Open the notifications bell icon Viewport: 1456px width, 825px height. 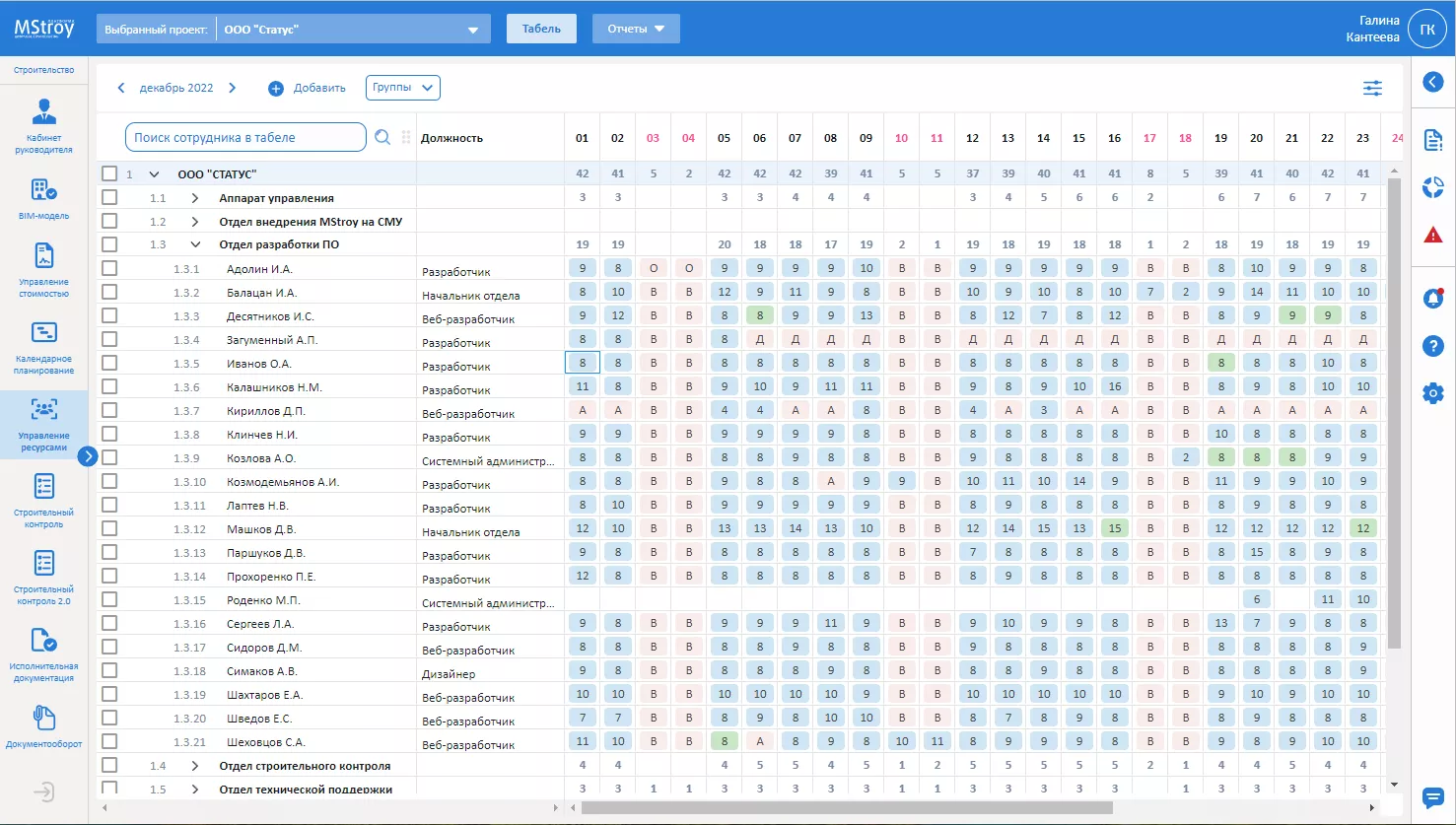click(1433, 298)
